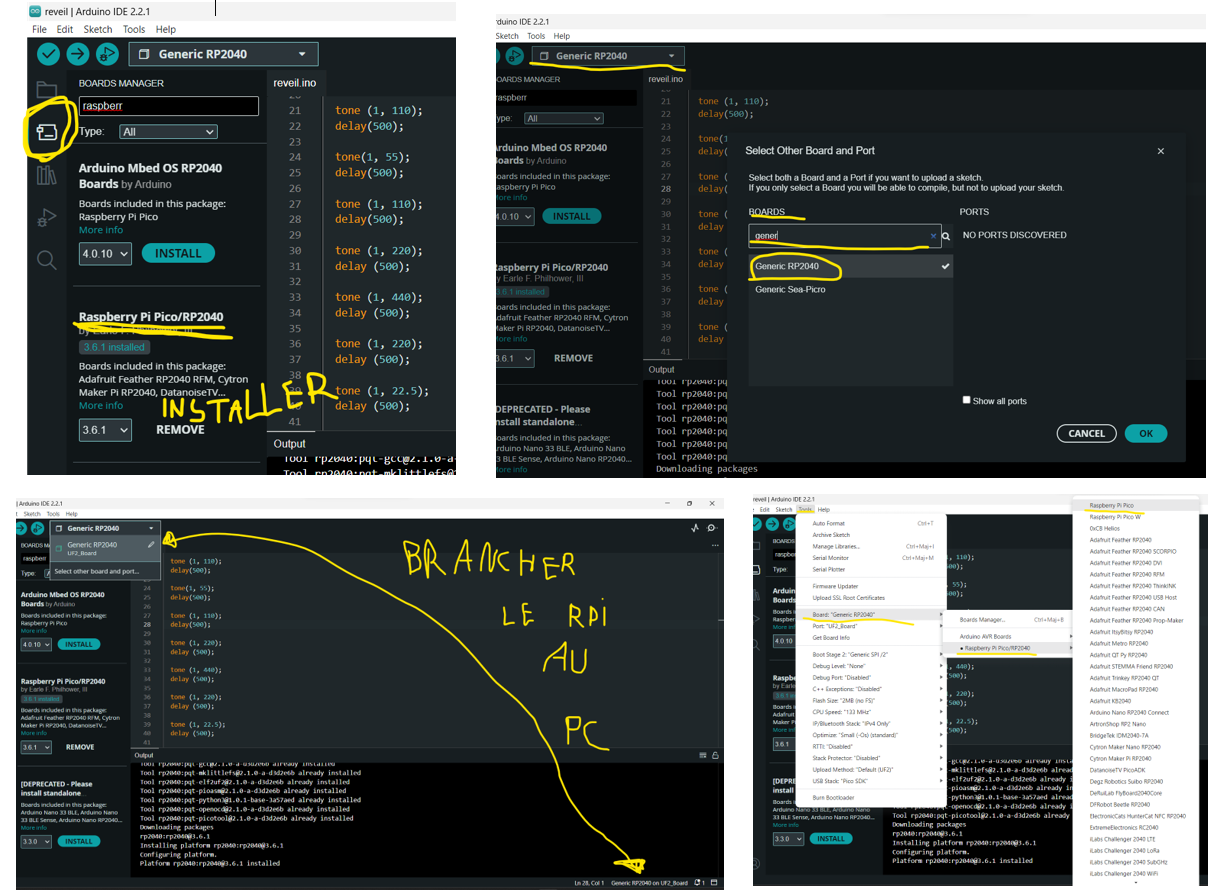The image size is (1216, 893).
Task: Click the raspberr search field in top-left Boards Manager
Action: [168, 106]
